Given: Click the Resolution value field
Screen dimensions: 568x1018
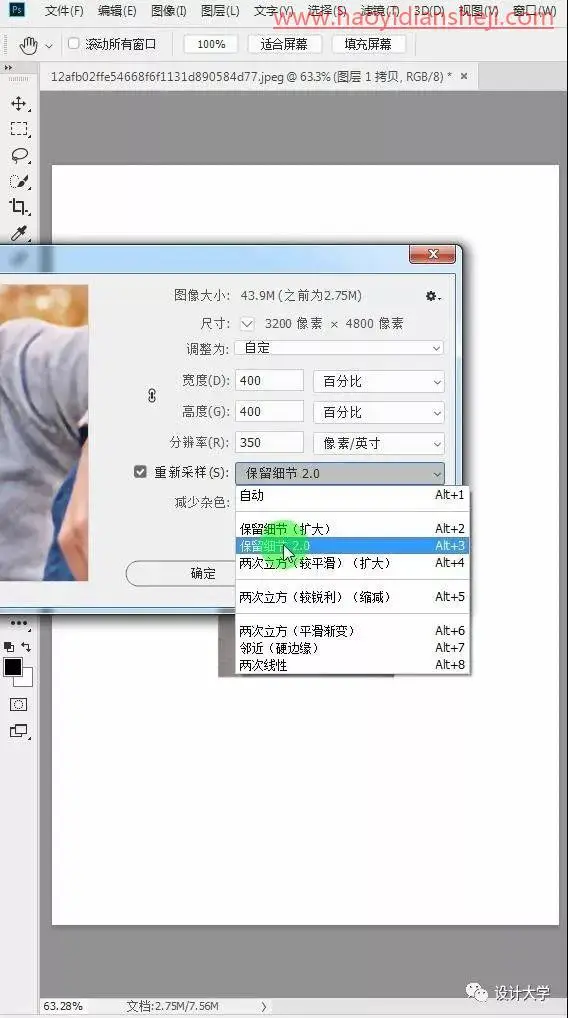Looking at the screenshot, I should (269, 443).
